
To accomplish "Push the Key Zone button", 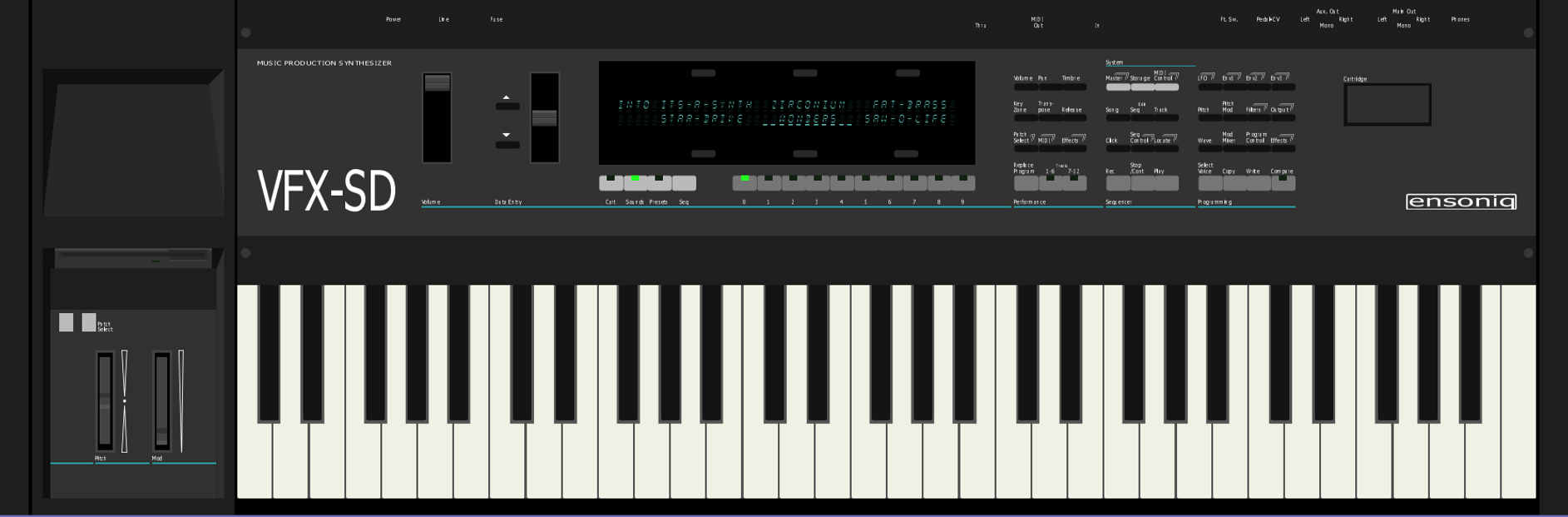I will click(1026, 118).
